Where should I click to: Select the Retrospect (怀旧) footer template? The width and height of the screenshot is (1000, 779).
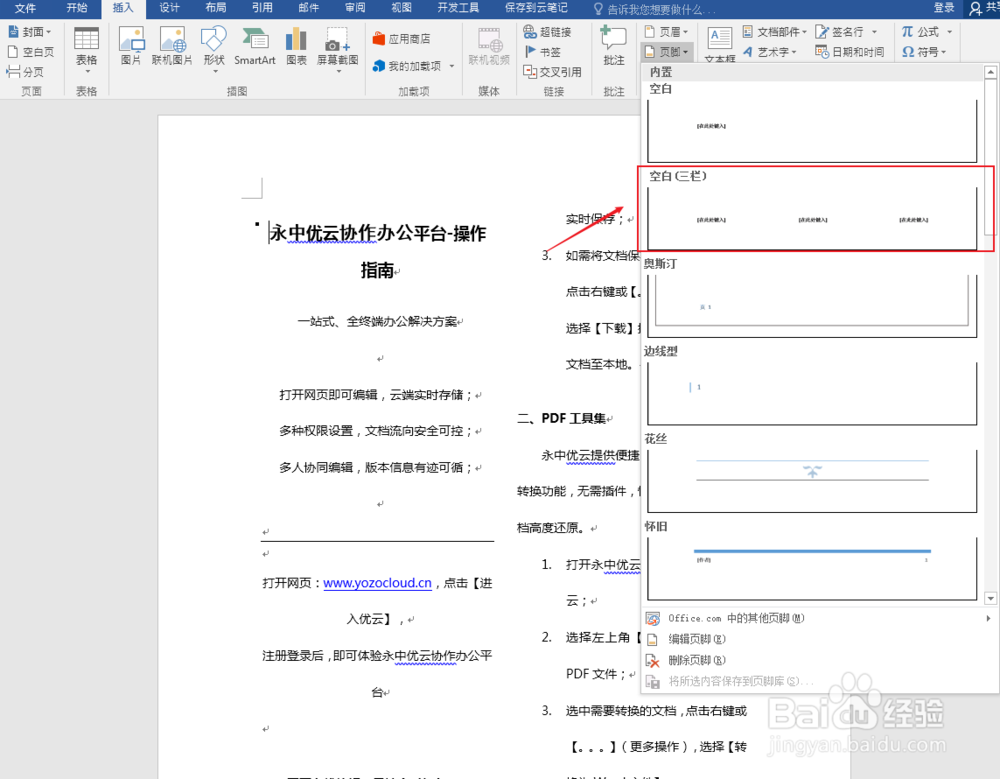pos(812,561)
